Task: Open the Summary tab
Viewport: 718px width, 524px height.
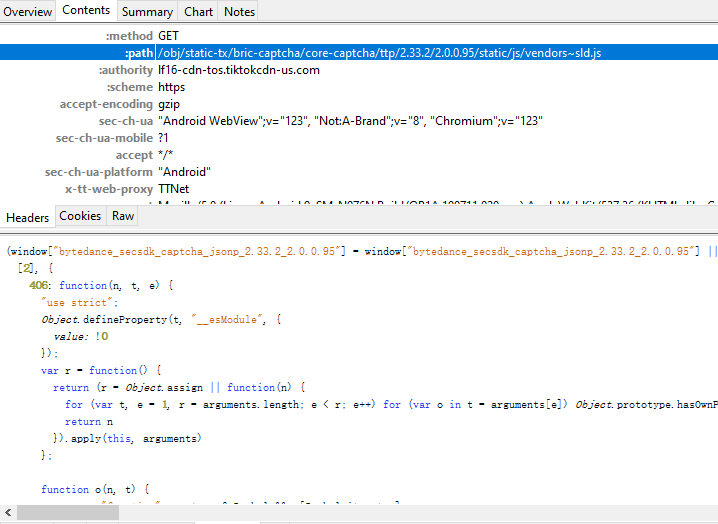Action: tap(147, 11)
